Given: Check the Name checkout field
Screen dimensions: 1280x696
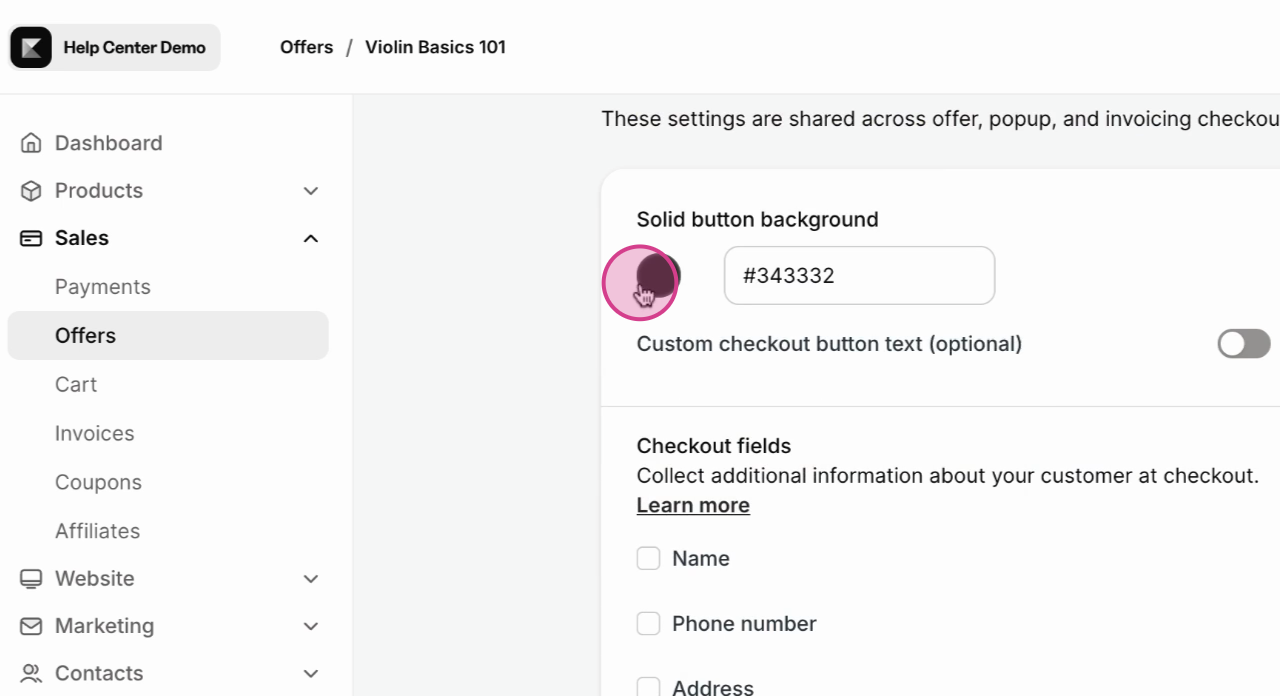Looking at the screenshot, I should click(649, 559).
